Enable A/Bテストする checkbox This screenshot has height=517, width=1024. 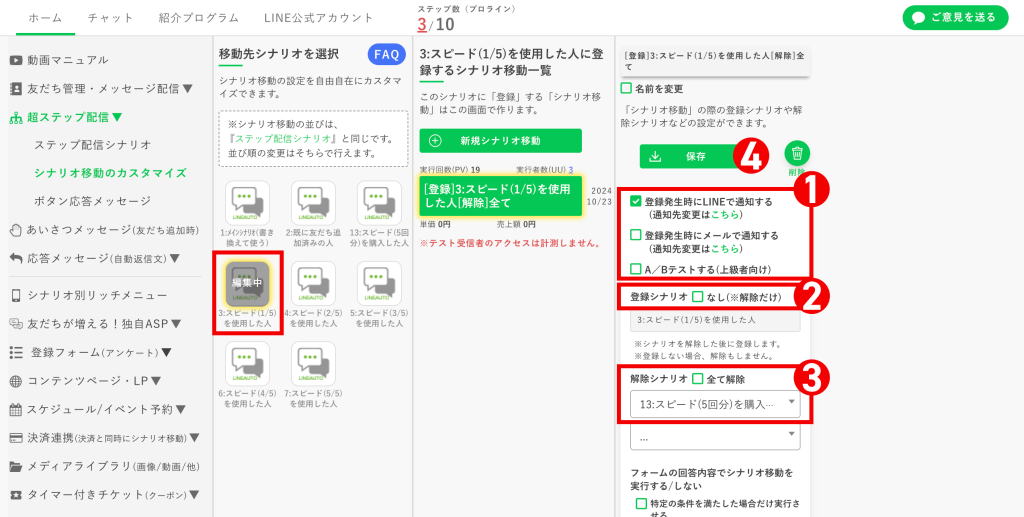point(635,268)
